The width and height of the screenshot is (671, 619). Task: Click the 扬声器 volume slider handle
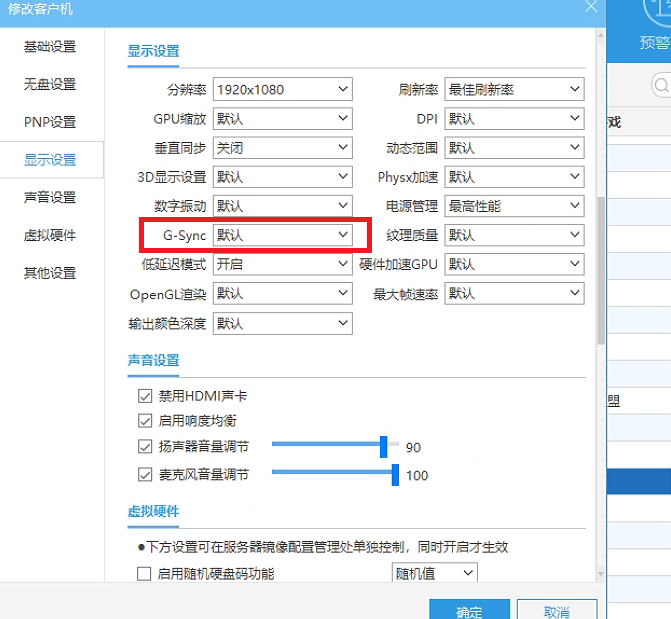(384, 447)
